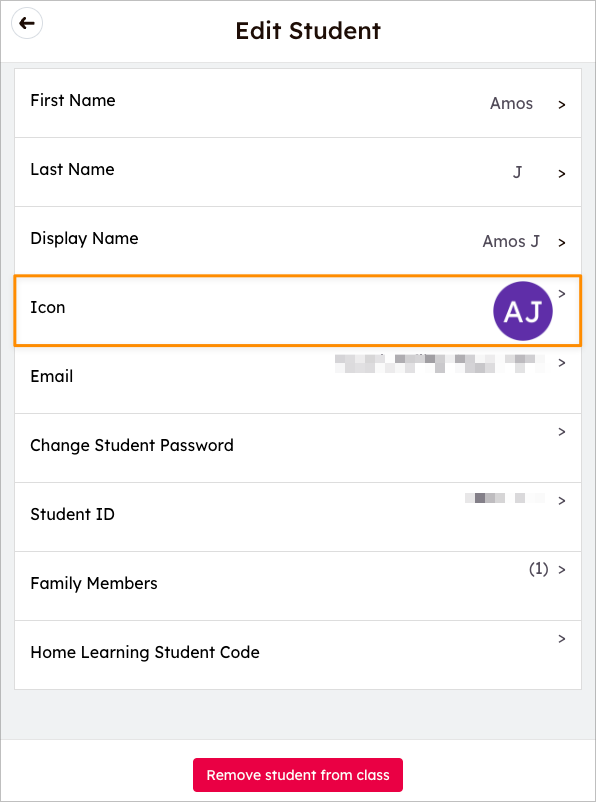The image size is (596, 802).
Task: Expand the Display Name chevron
Action: (x=561, y=242)
